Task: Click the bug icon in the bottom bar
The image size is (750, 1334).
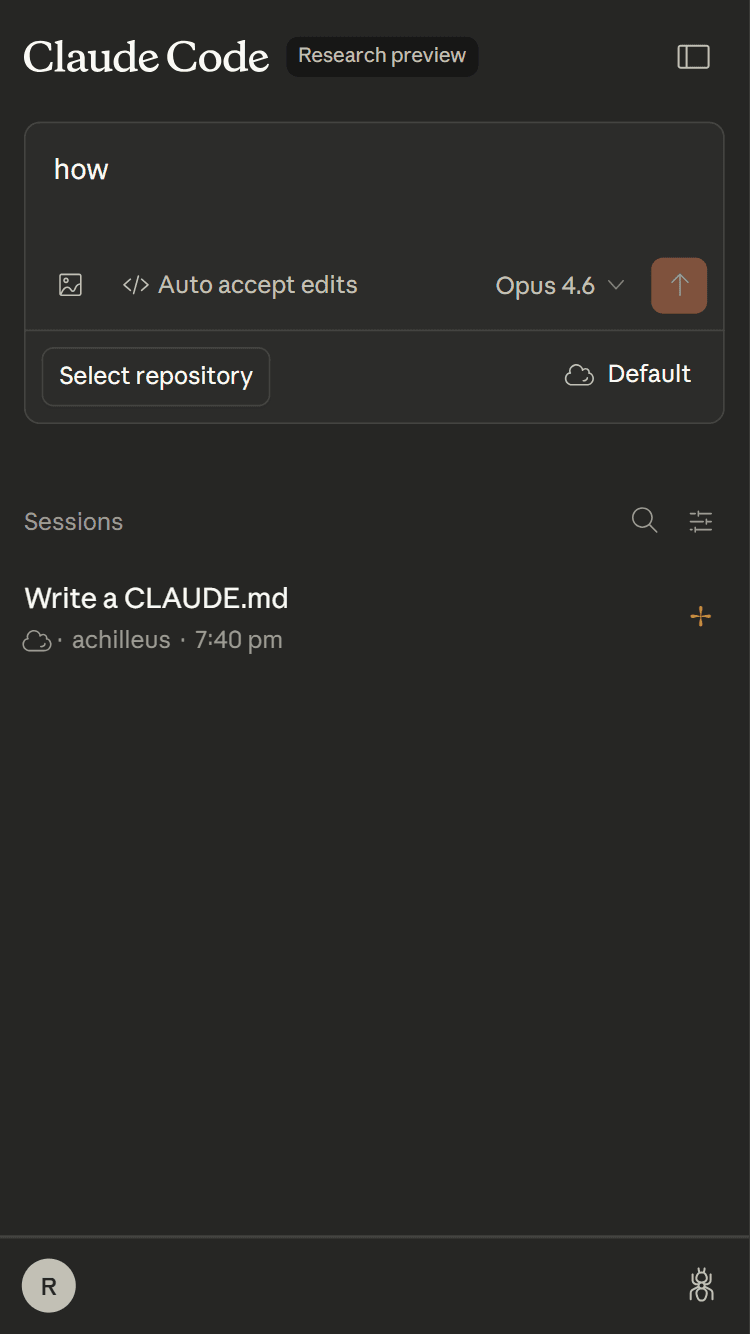Action: click(702, 1285)
